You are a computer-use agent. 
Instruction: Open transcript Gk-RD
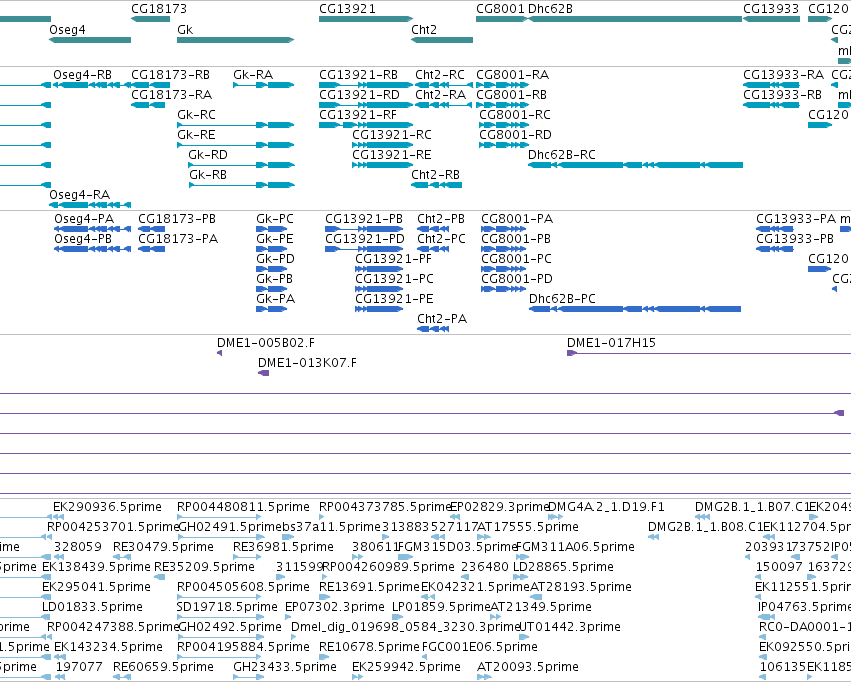pyautogui.click(x=208, y=155)
